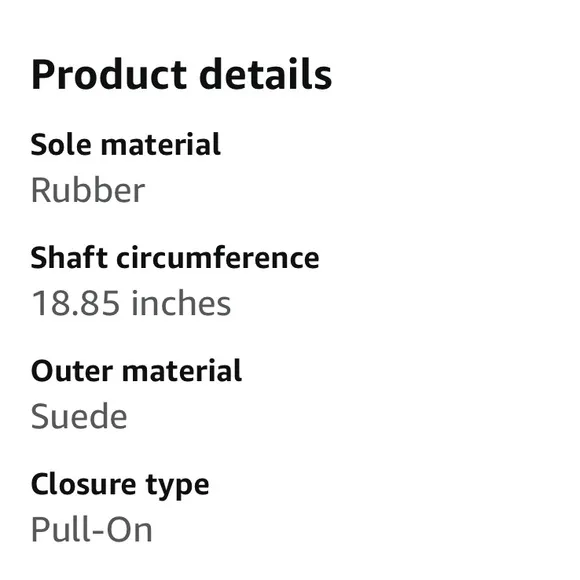
Task: Click the Pull-On value text
Action: coord(92,530)
